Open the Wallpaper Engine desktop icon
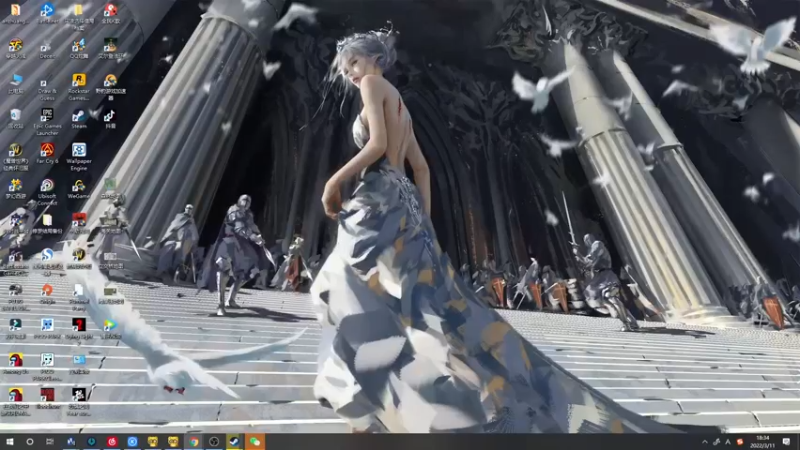This screenshot has height=450, width=800. point(79,157)
